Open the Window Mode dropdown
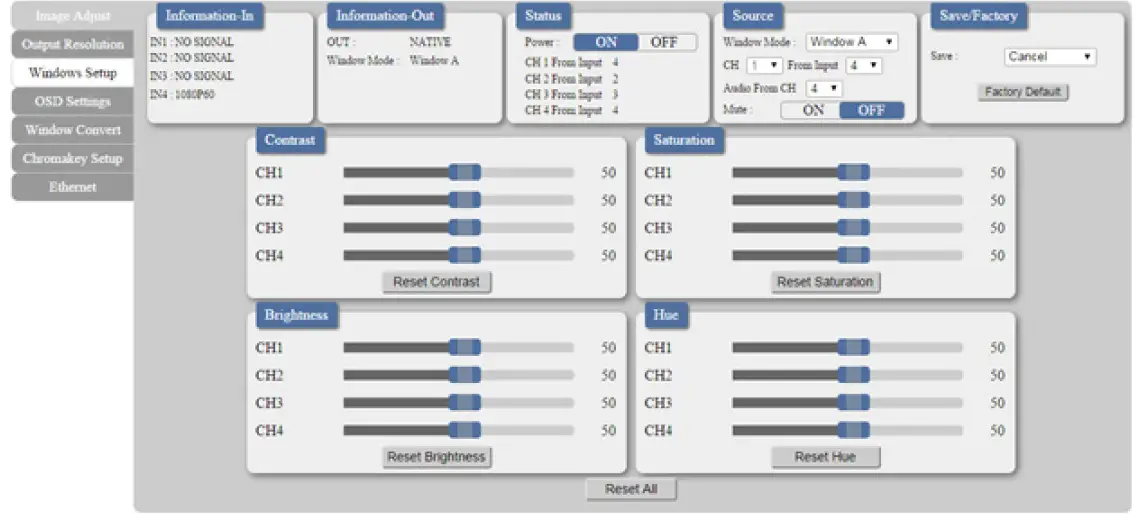This screenshot has width=1140, height=514. 851,42
